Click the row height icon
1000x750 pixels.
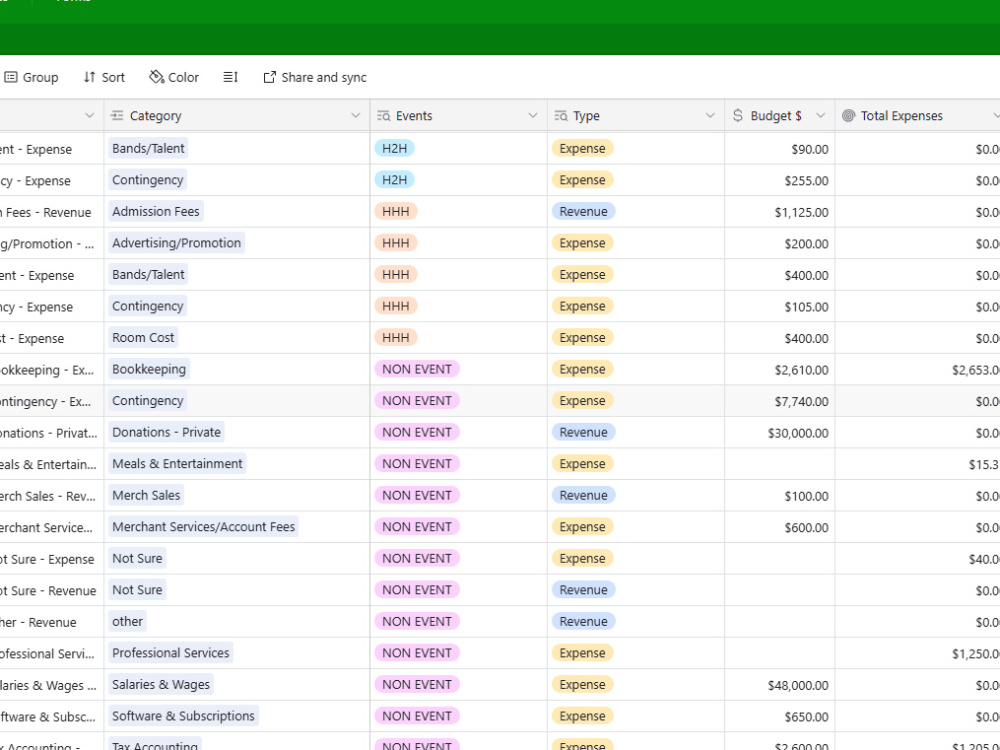[230, 78]
